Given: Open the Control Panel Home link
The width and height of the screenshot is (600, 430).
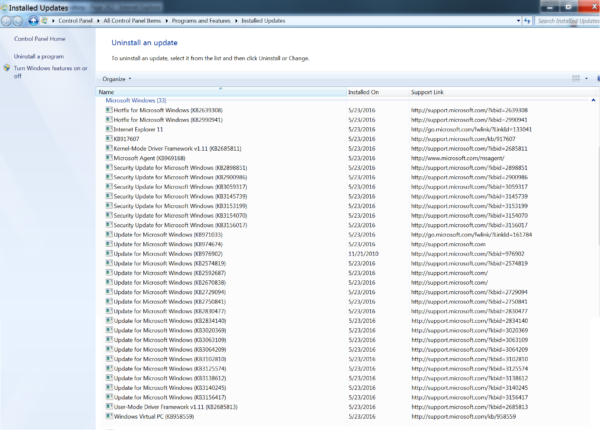Looking at the screenshot, I should (39, 39).
